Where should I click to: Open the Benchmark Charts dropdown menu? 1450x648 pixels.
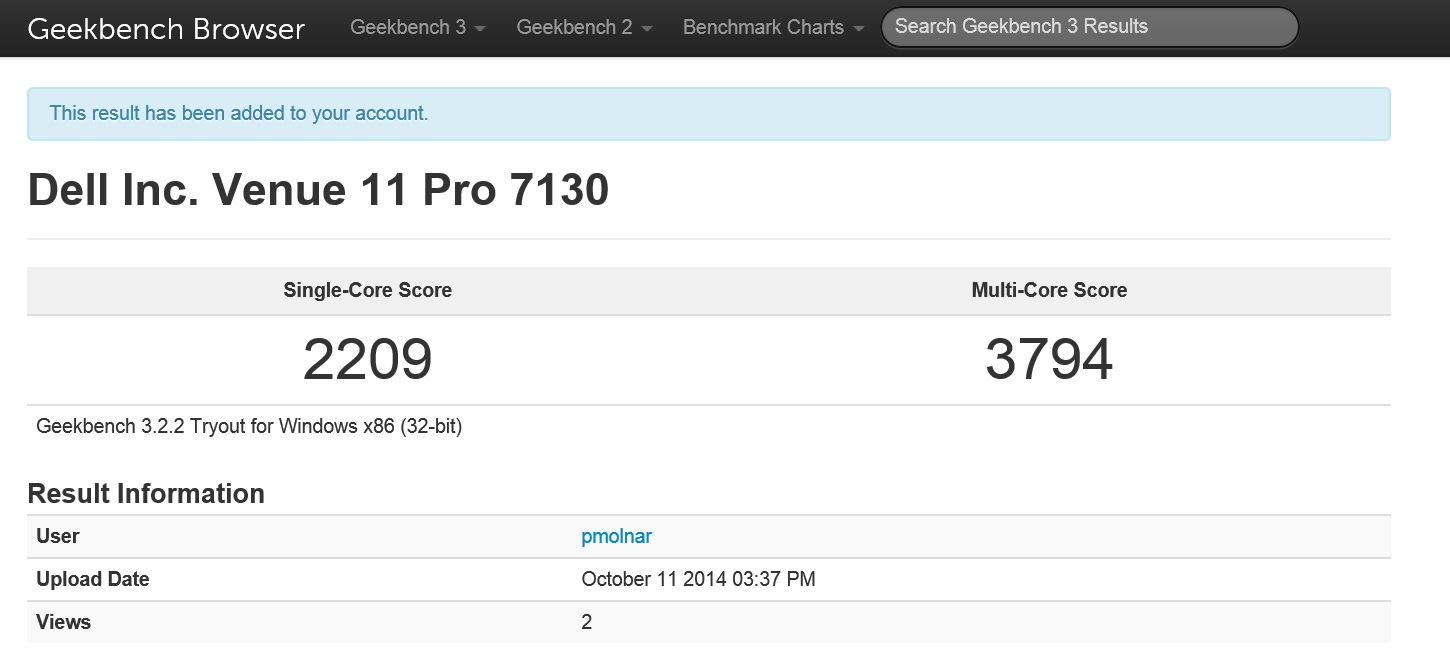click(773, 28)
